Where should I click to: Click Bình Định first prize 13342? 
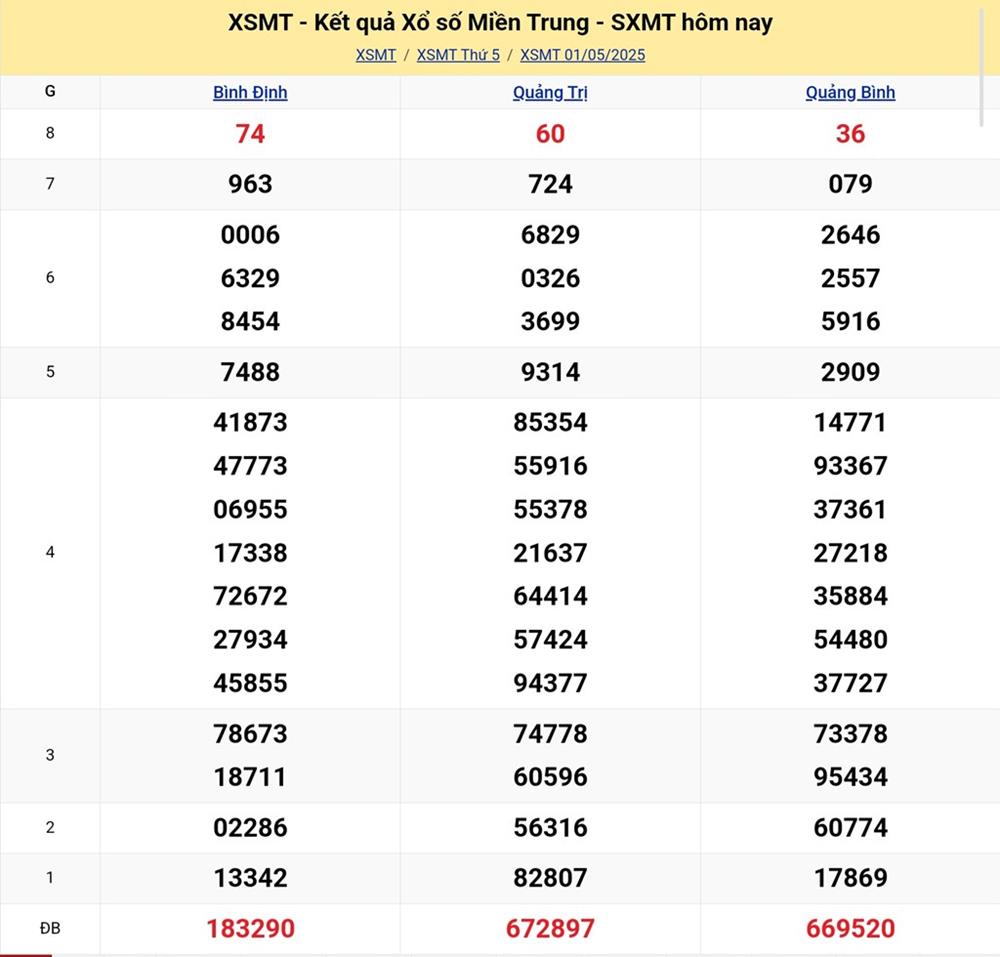click(250, 878)
